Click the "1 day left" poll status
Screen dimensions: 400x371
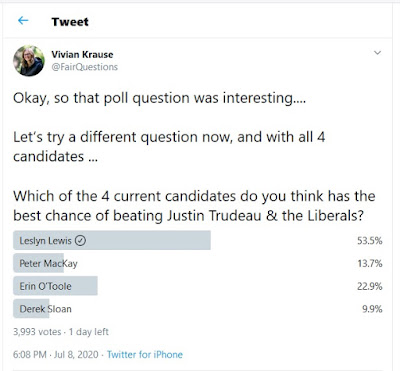coord(89,332)
